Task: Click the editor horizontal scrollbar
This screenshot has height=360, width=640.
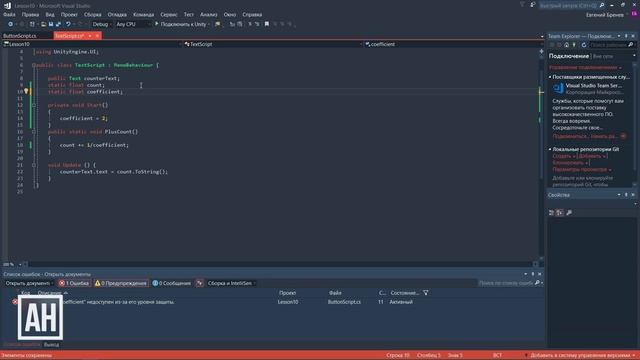Action: (x=281, y=264)
